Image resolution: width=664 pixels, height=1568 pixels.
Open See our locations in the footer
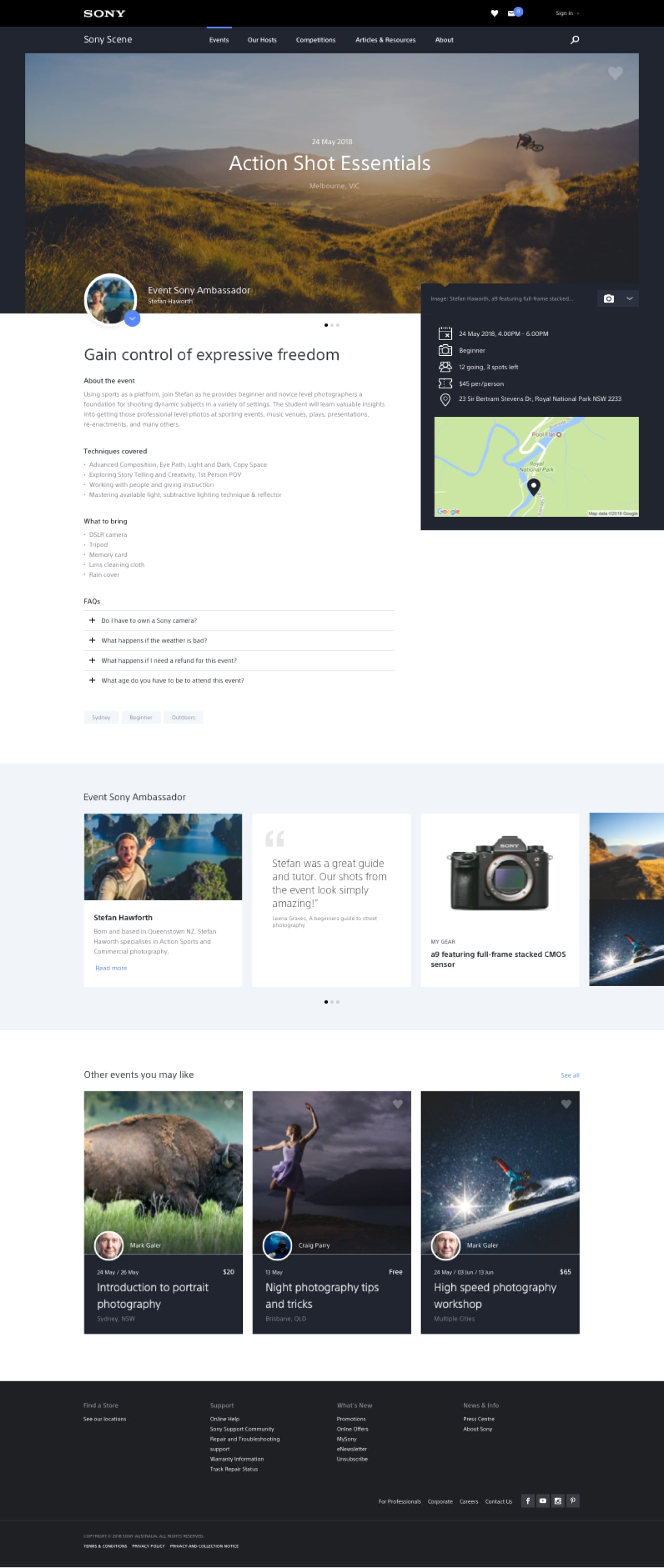(105, 1420)
